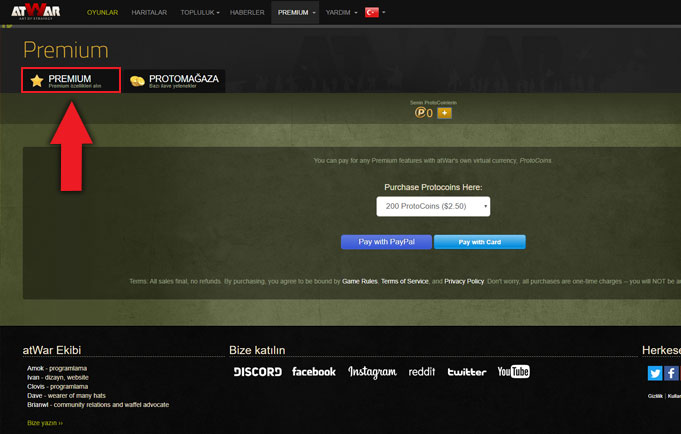Open the YouTube channel icon
The height and width of the screenshot is (434, 681).
[x=513, y=372]
